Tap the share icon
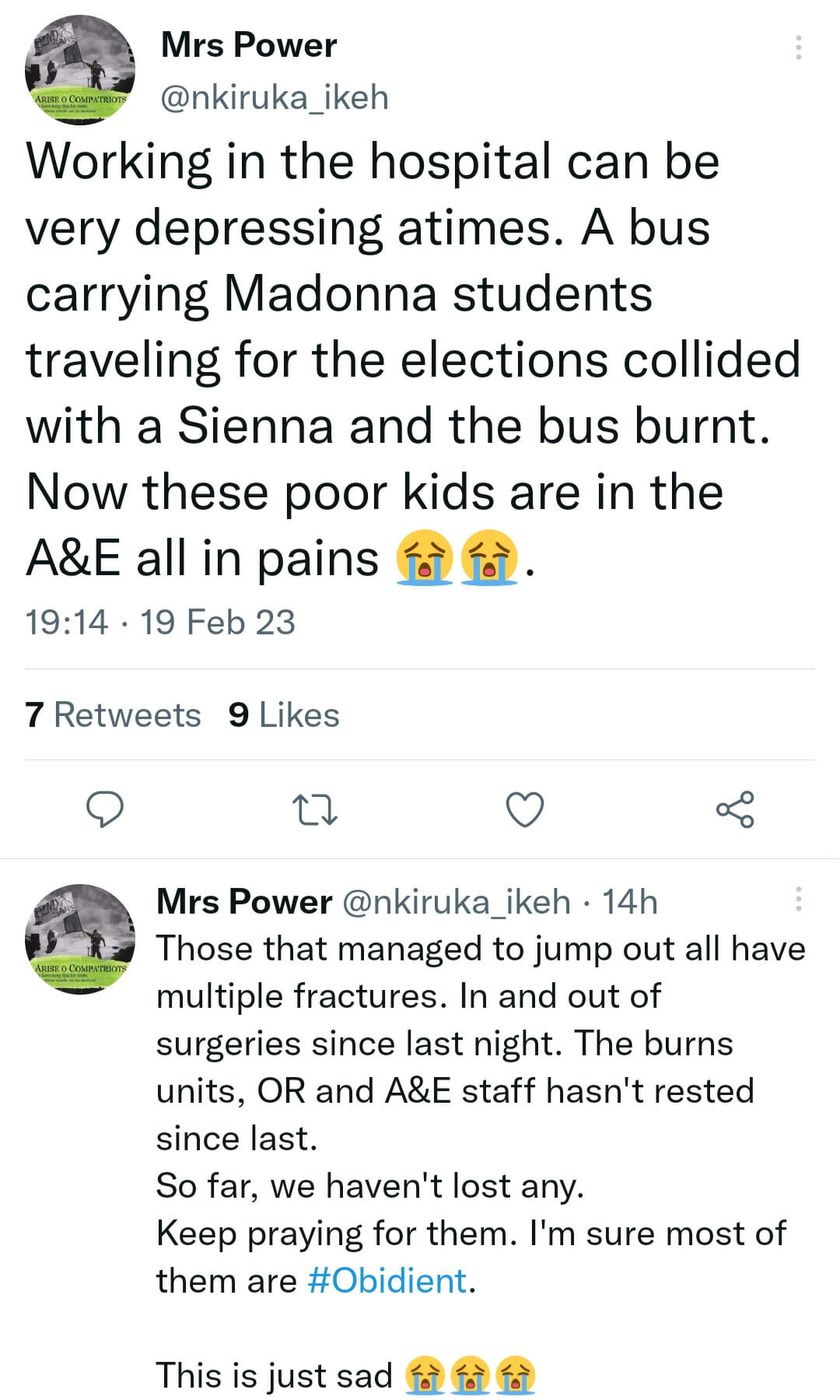The width and height of the screenshot is (840, 1400). [x=735, y=809]
